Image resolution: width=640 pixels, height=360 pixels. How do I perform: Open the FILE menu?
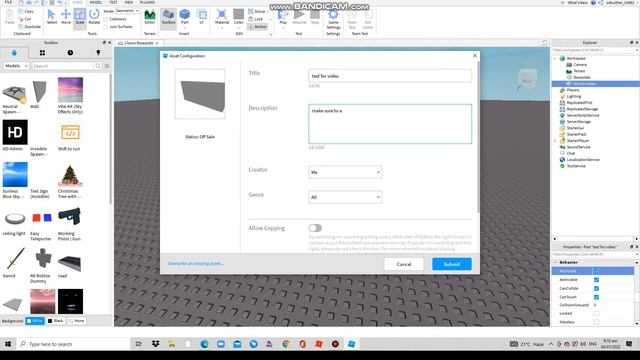[x=8, y=2]
